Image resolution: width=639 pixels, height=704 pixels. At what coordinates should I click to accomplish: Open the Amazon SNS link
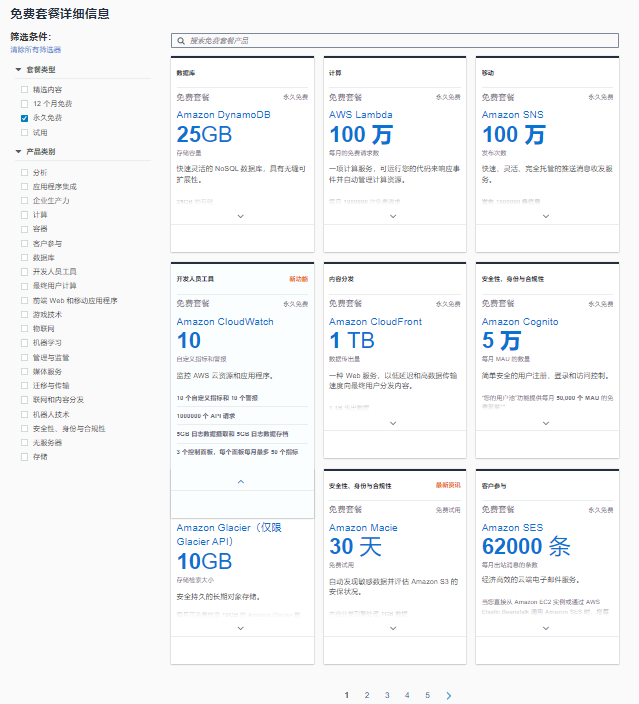512,115
